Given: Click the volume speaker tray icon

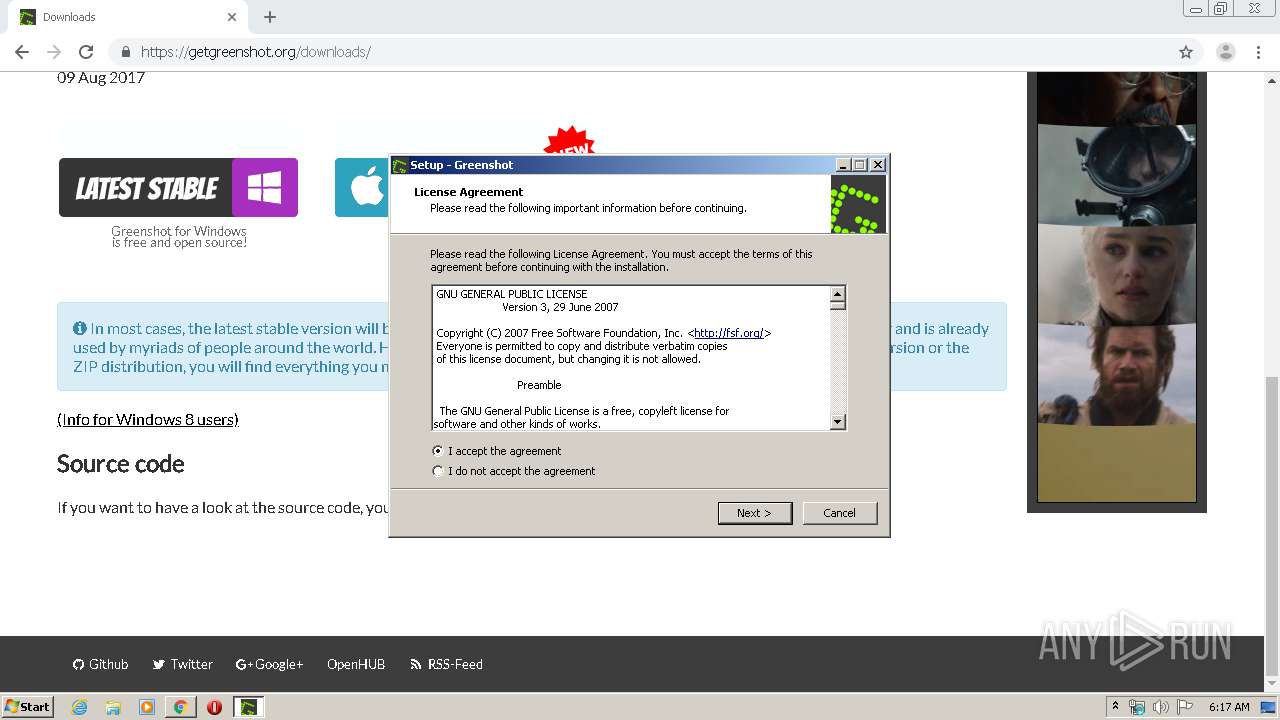Looking at the screenshot, I should (1160, 707).
